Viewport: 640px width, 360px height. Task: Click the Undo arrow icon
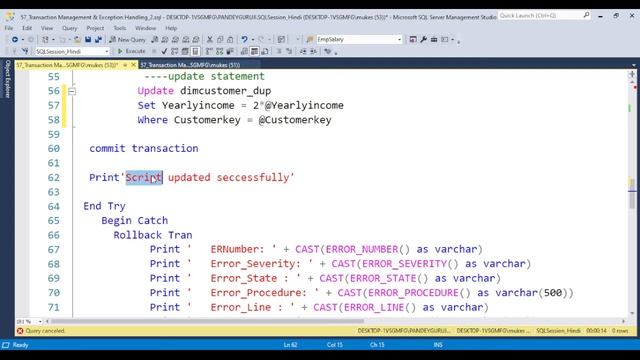pos(244,40)
